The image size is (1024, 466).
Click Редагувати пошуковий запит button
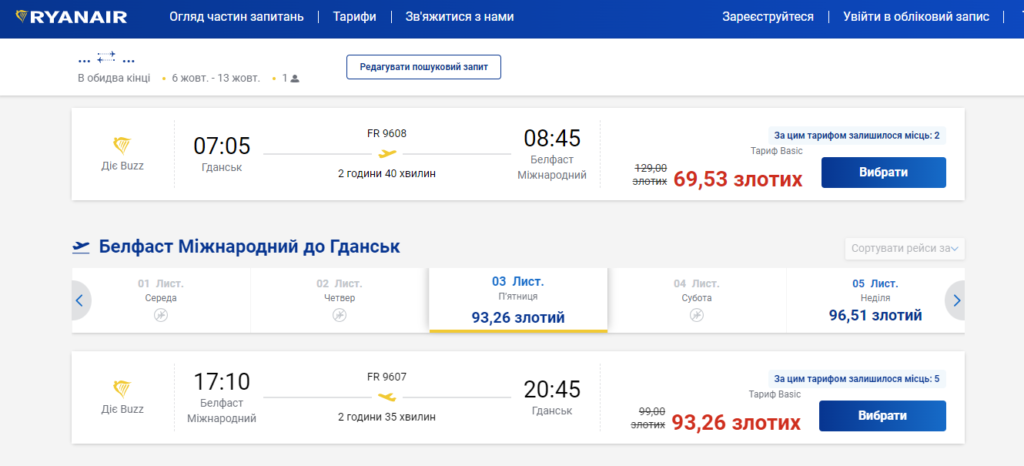[423, 67]
